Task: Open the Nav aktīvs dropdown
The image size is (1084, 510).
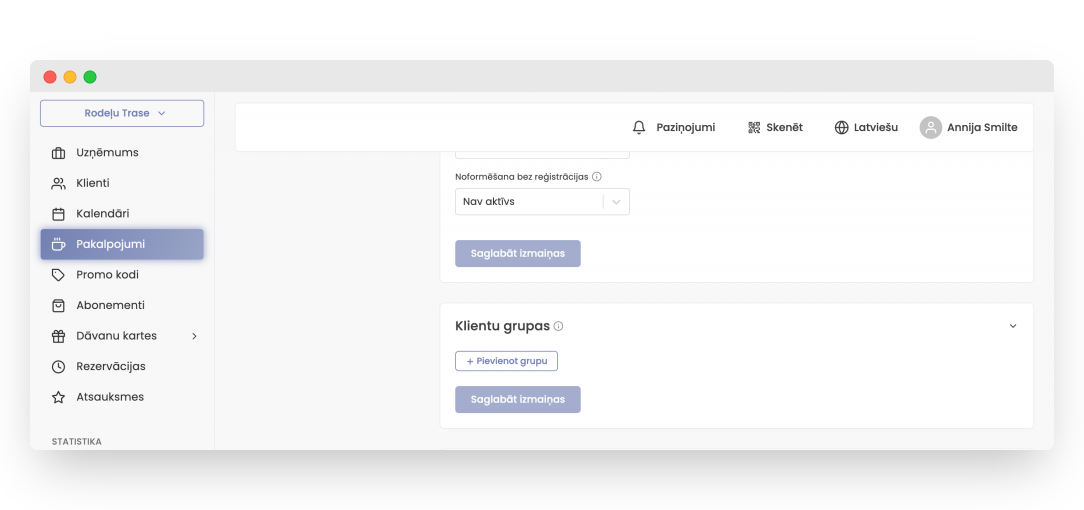Action: click(x=542, y=202)
